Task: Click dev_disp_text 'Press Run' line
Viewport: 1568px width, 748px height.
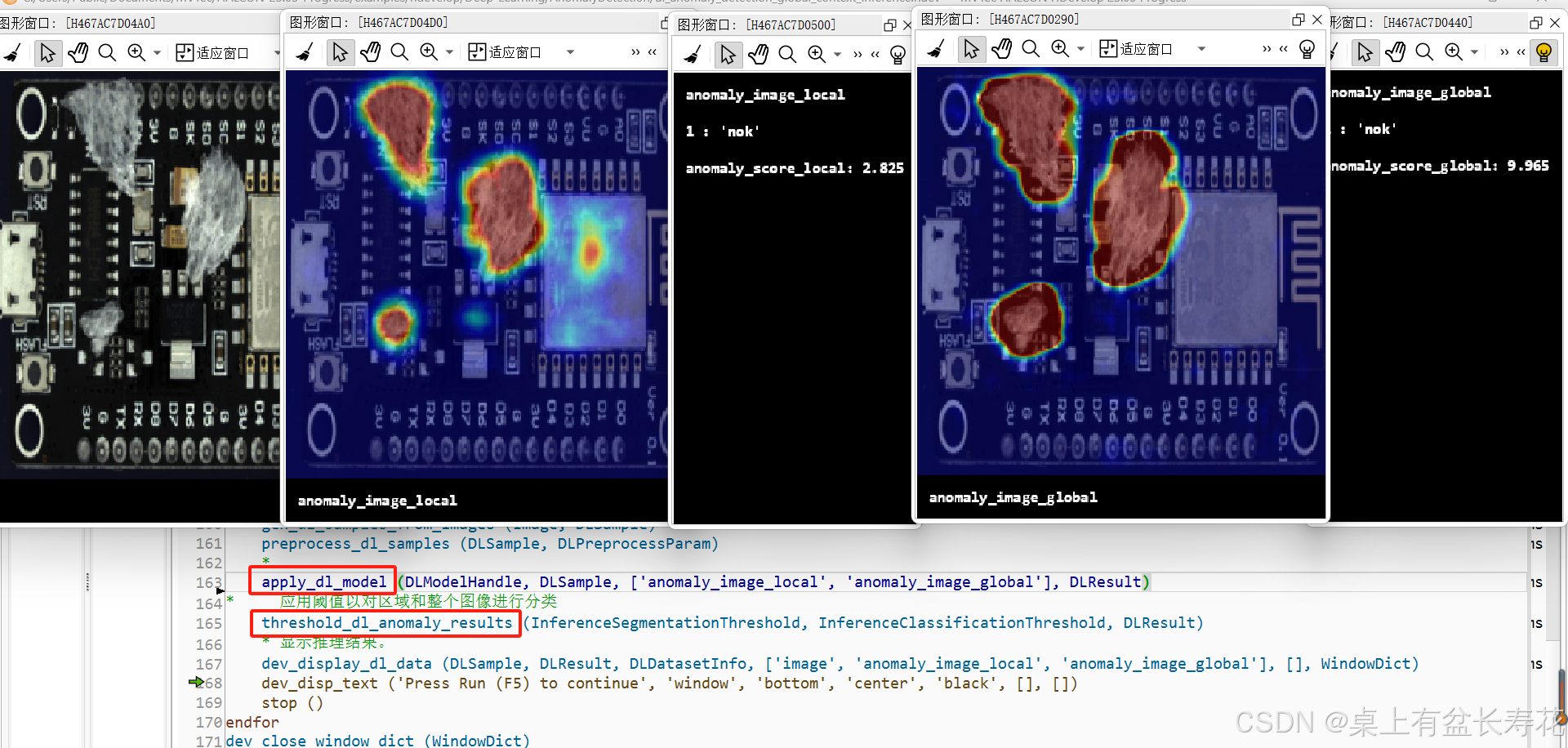Action: click(x=670, y=683)
